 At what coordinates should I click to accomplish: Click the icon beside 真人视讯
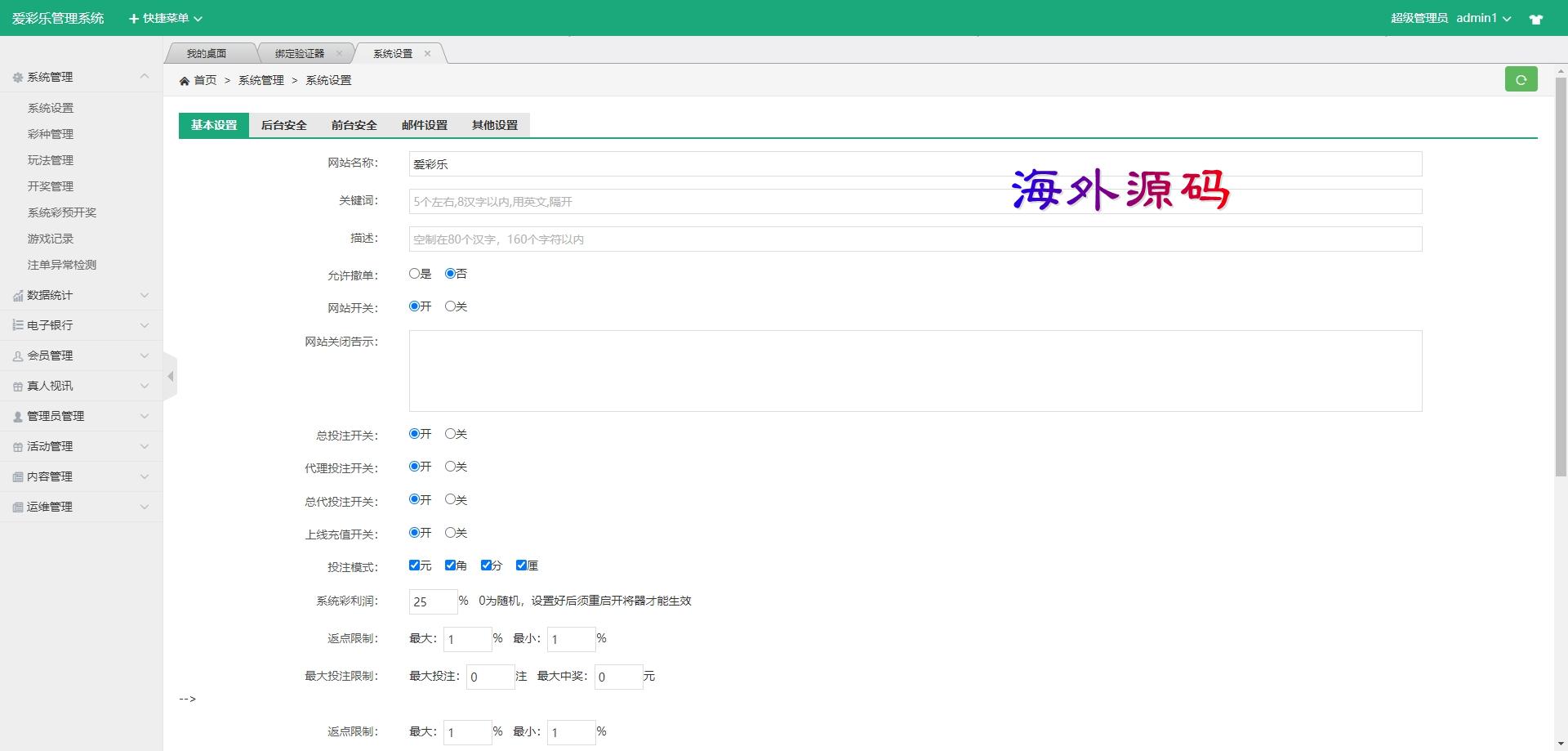(x=18, y=387)
